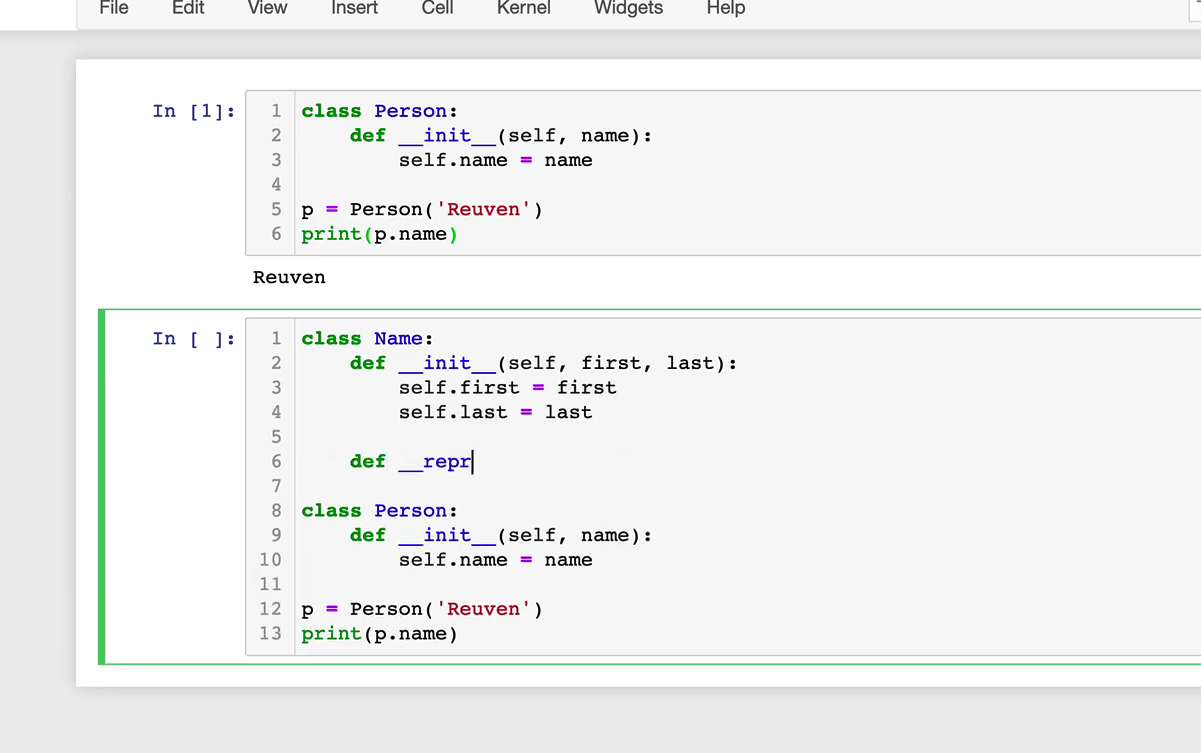Click the output text Reuven
This screenshot has height=753, width=1201.
click(x=288, y=277)
